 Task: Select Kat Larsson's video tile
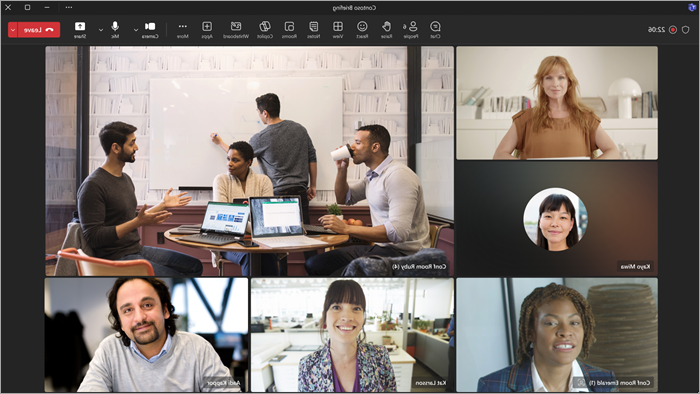pos(352,335)
